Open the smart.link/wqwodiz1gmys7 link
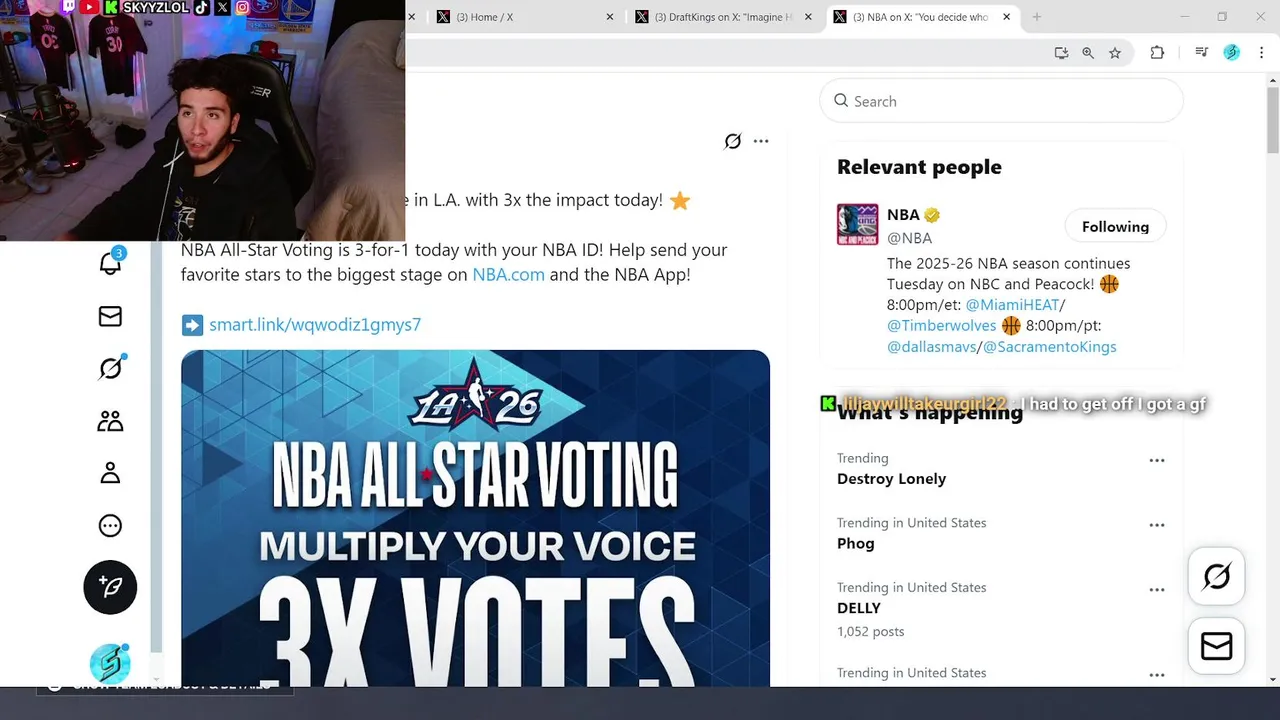The image size is (1280, 720). point(315,325)
